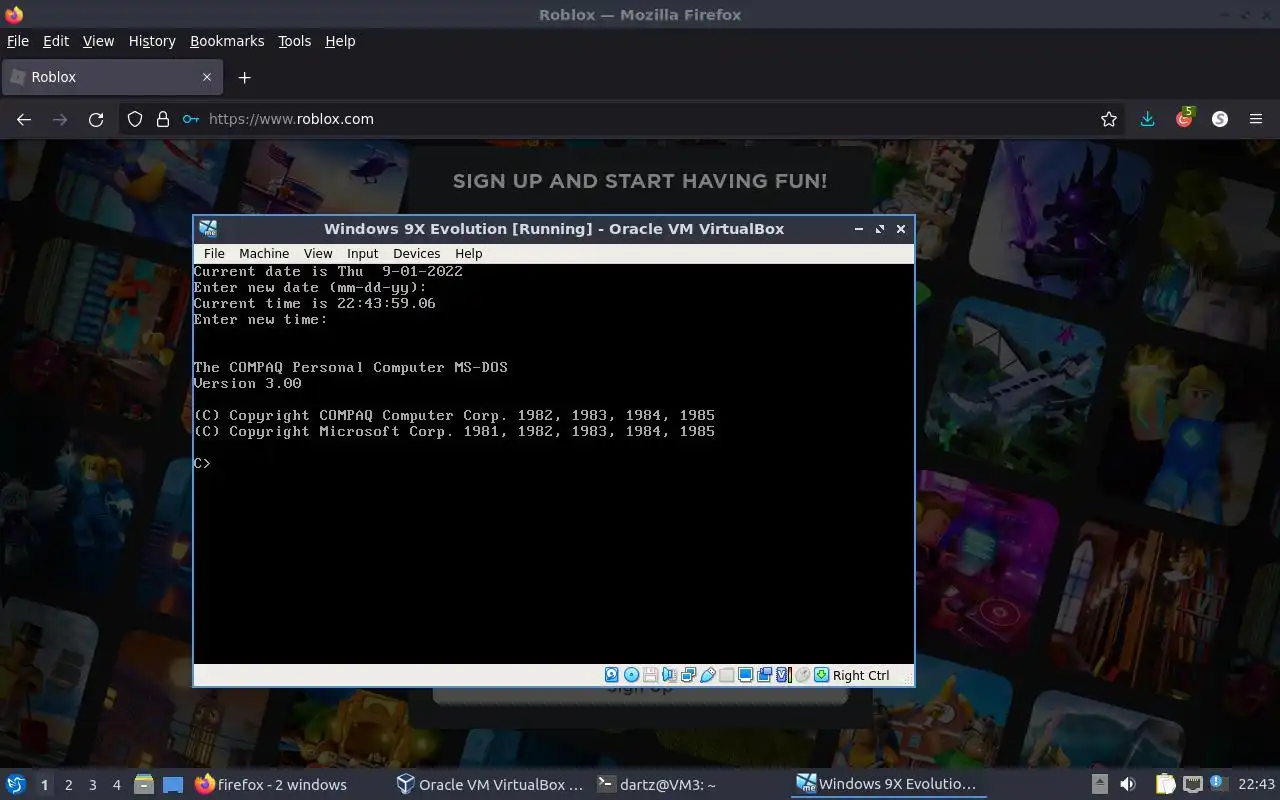Open the volume control in the system tray
The image size is (1280, 800).
[x=1128, y=785]
